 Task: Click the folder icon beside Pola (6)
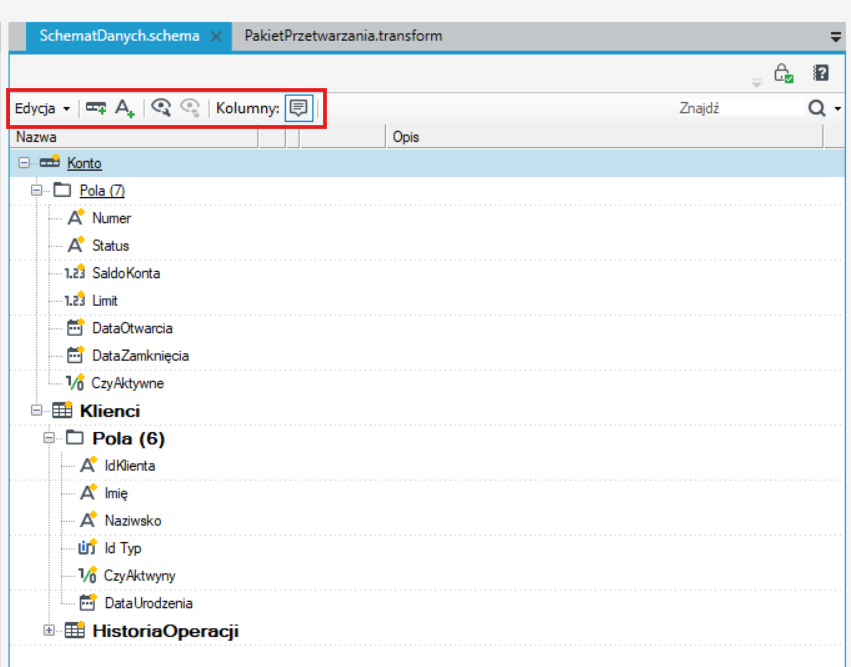[74, 437]
